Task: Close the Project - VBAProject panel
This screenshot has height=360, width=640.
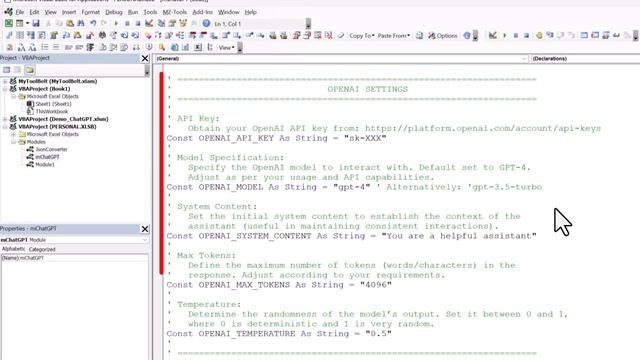Action: point(145,58)
